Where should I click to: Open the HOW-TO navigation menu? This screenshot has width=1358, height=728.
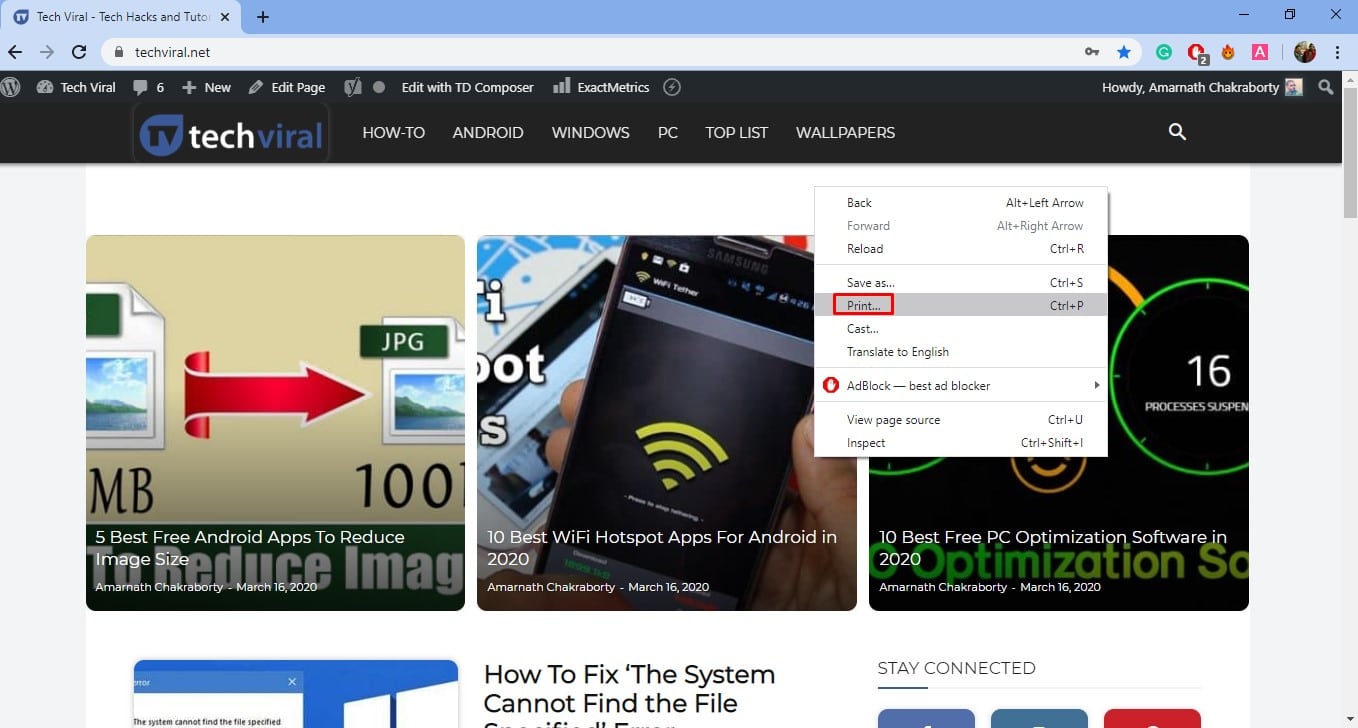pos(393,132)
